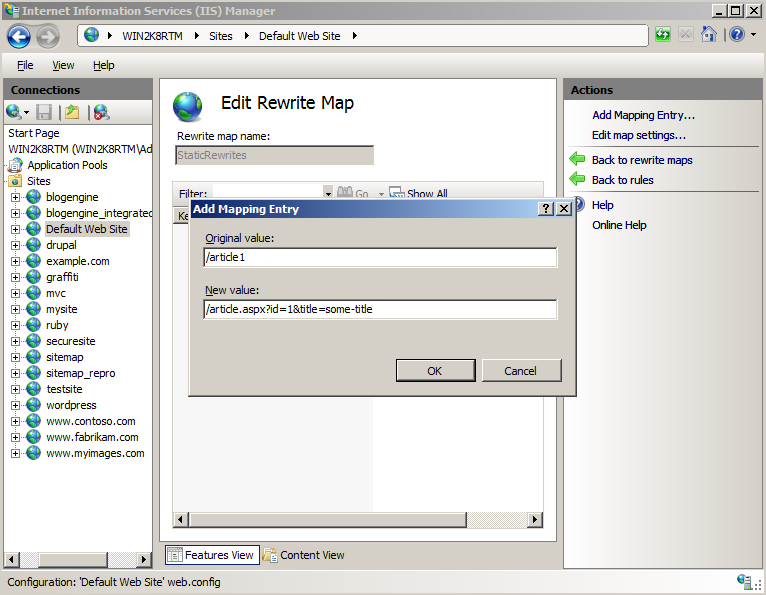The image size is (766, 595).
Task: Expand the wordpress site tree node
Action: (x=16, y=405)
